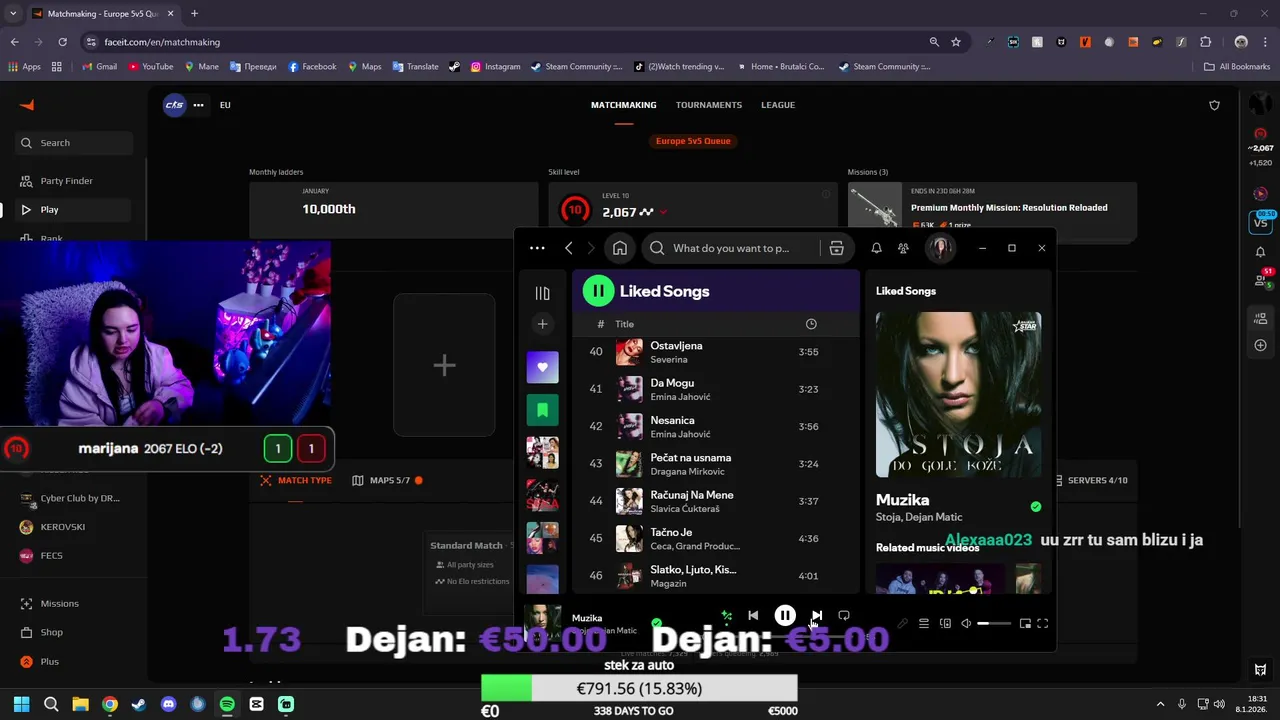Click Europe 5v5 Queue label

[693, 141]
